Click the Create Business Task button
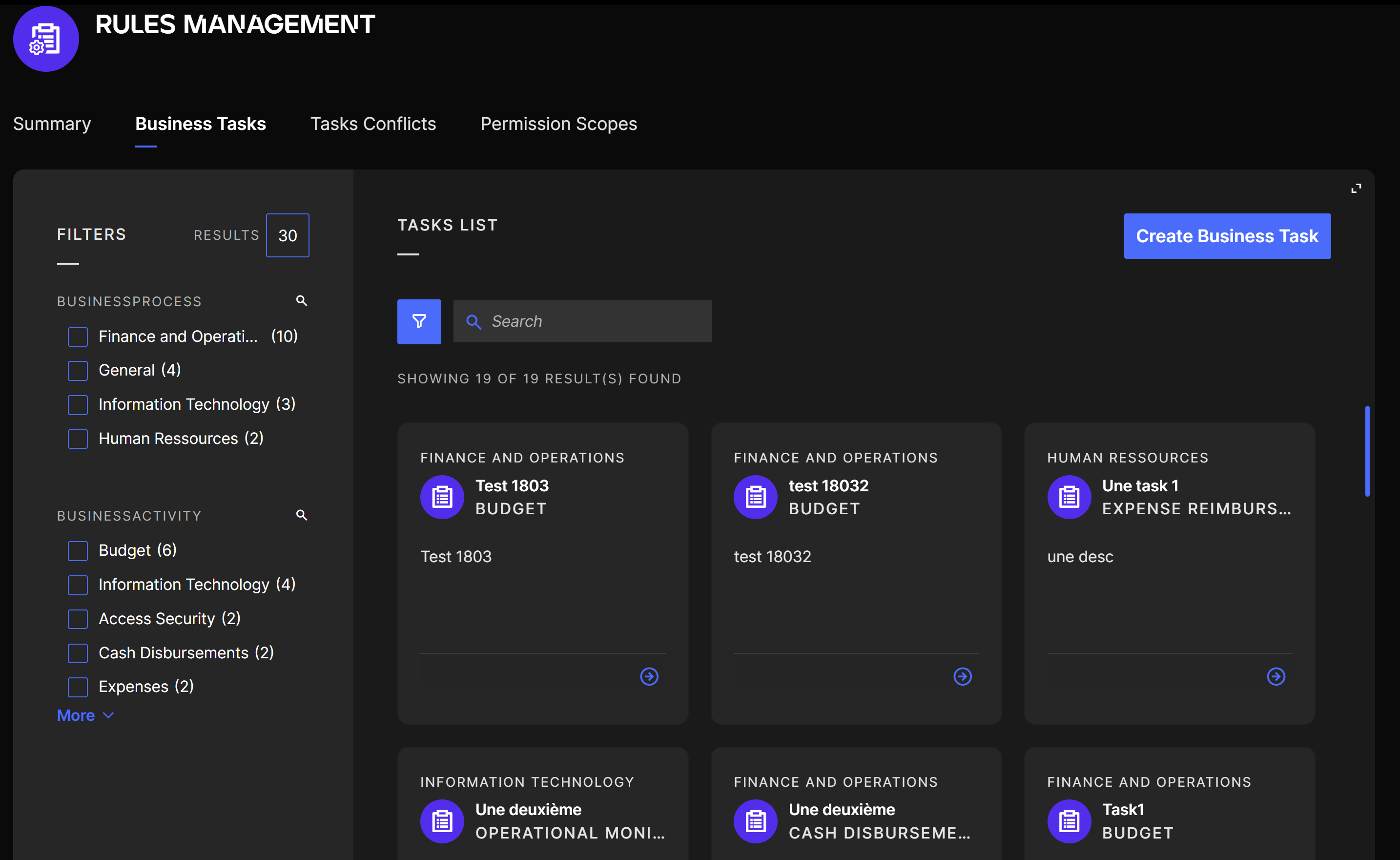Image resolution: width=1400 pixels, height=860 pixels. click(1227, 236)
